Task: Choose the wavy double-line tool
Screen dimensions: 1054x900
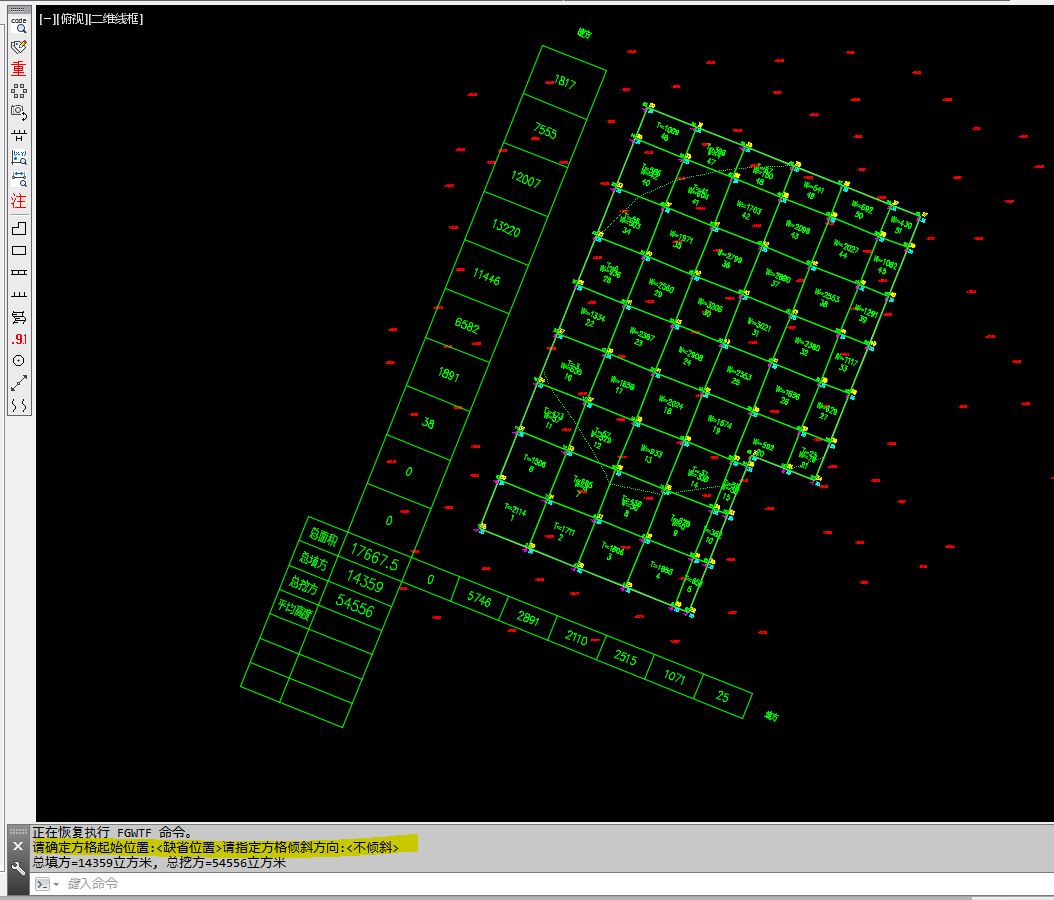Action: tap(19, 405)
